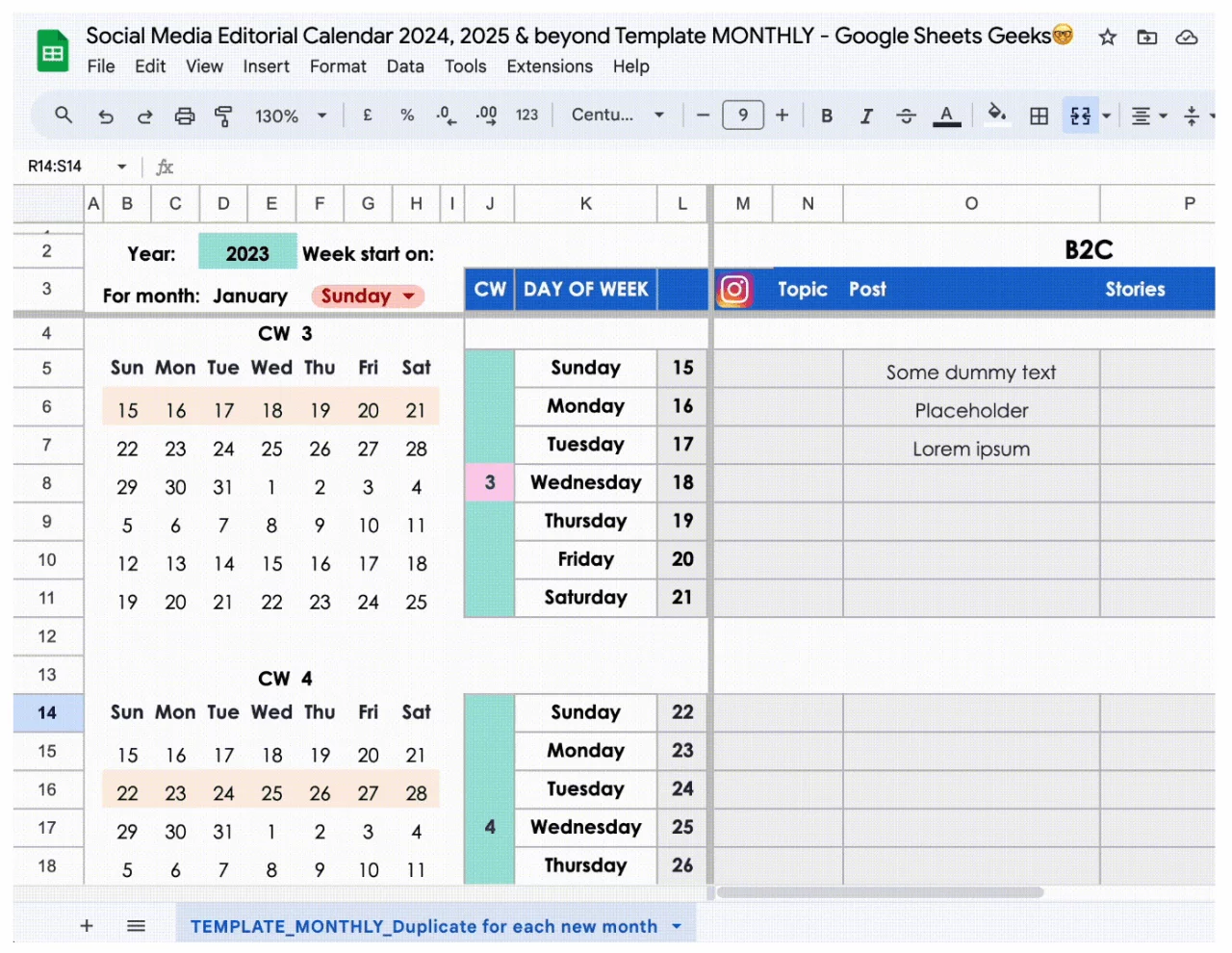Select the Paint format tool
Image resolution: width=1232 pixels, height=953 pixels.
223,115
